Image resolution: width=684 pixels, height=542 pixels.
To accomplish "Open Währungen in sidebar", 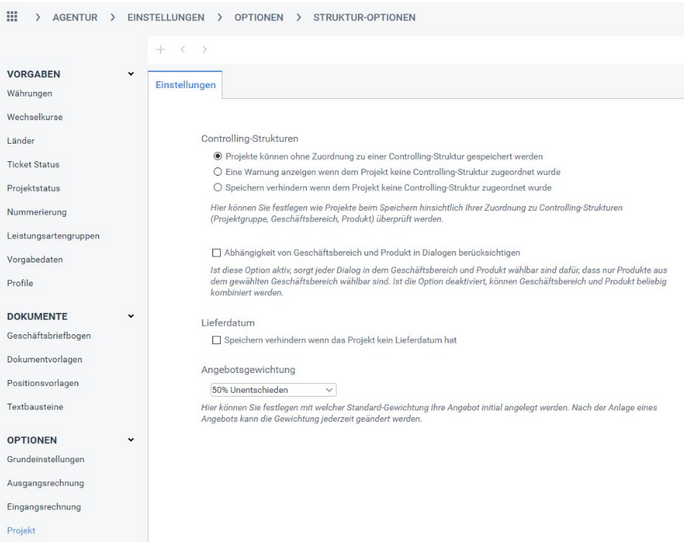I will tap(29, 93).
